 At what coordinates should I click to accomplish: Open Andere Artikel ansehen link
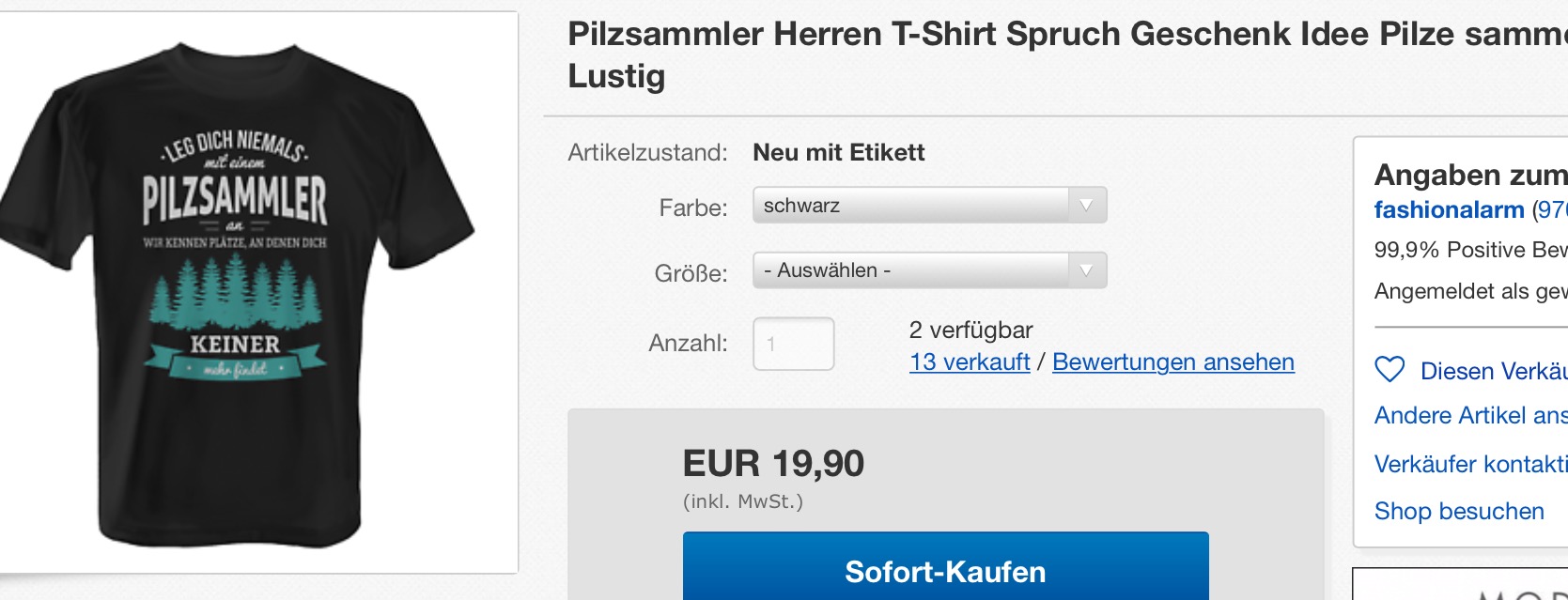pyautogui.click(x=1470, y=415)
